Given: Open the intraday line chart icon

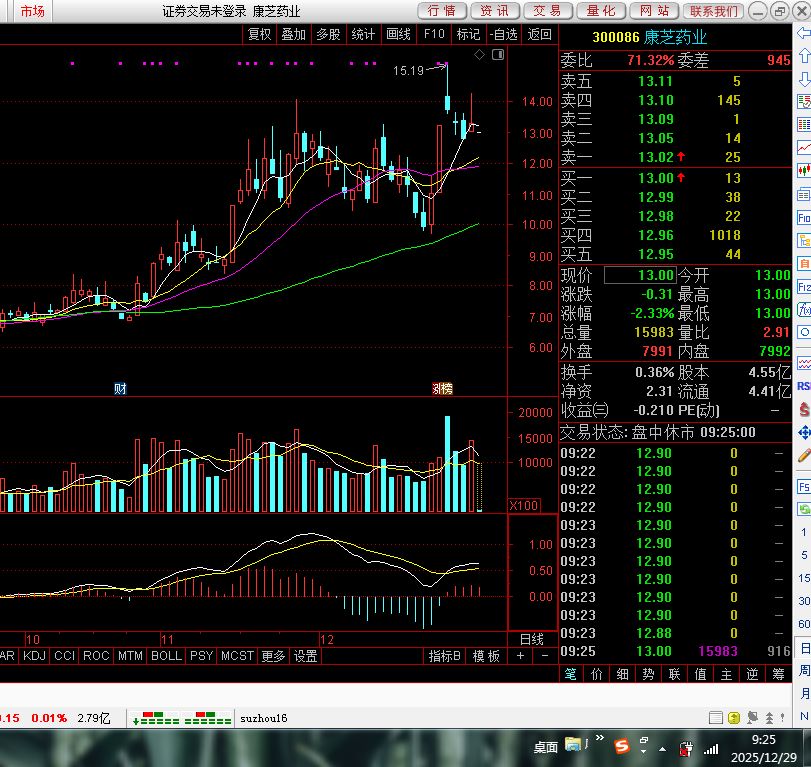Looking at the screenshot, I should 804,147.
